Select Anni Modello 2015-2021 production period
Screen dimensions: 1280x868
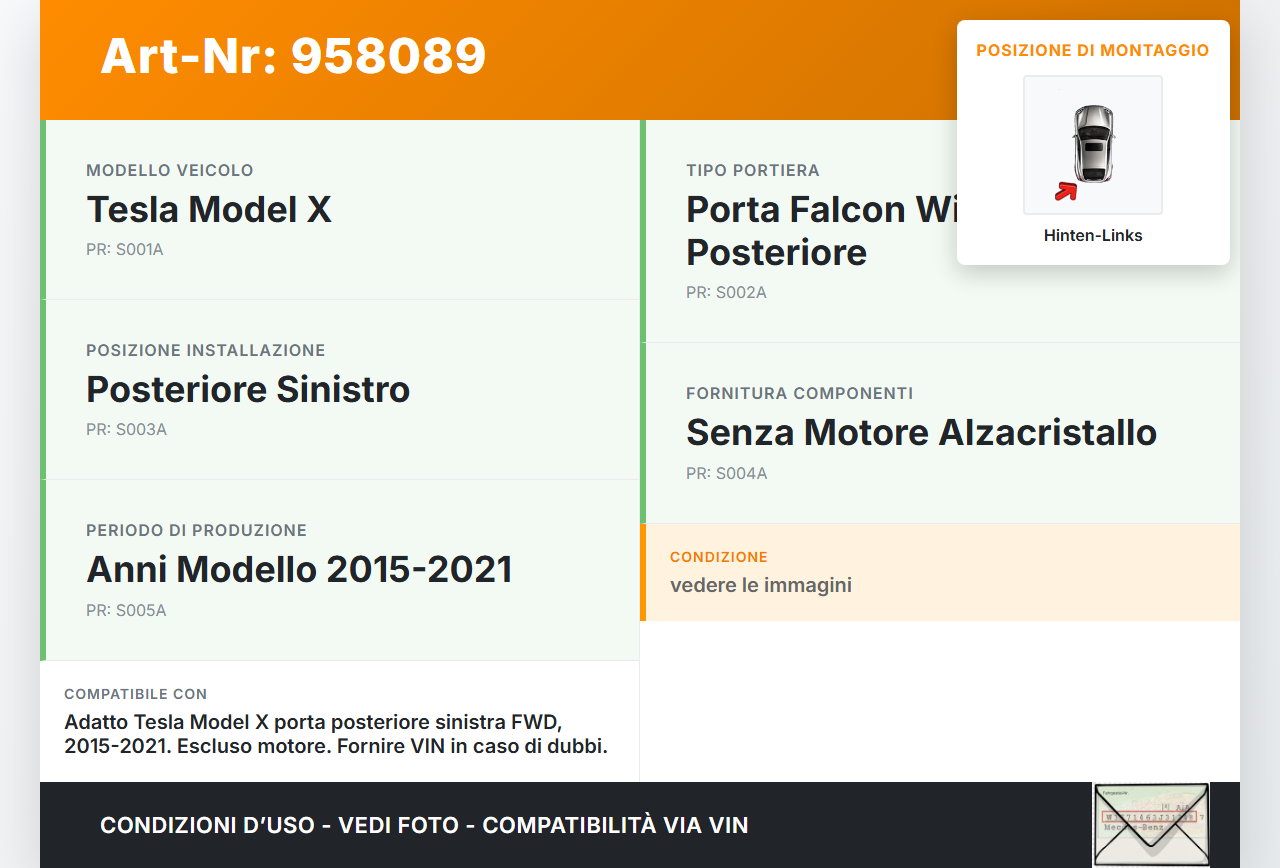299,569
